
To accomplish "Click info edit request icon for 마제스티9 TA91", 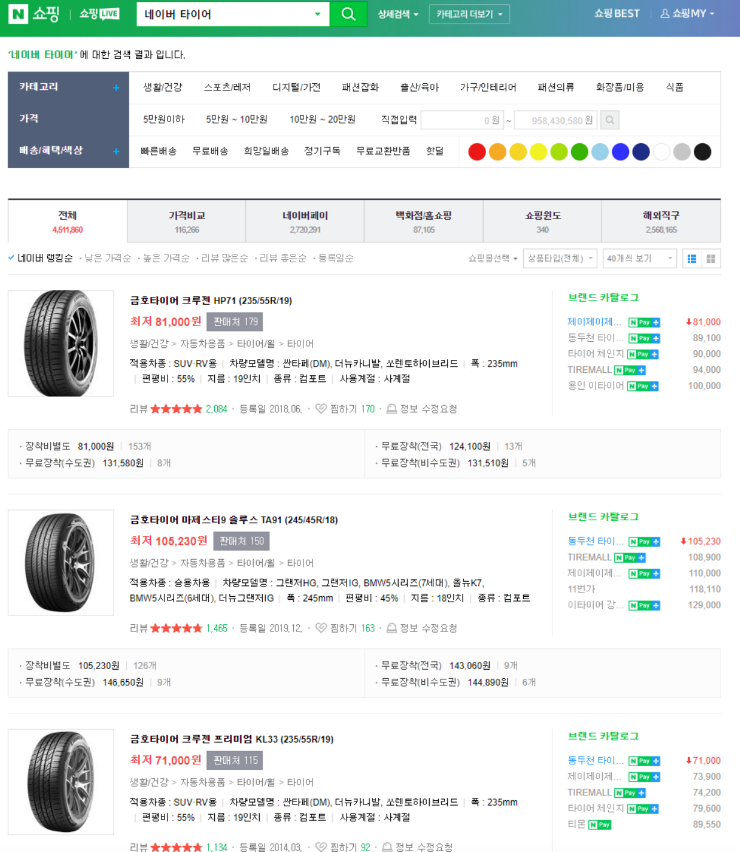I will coord(391,628).
